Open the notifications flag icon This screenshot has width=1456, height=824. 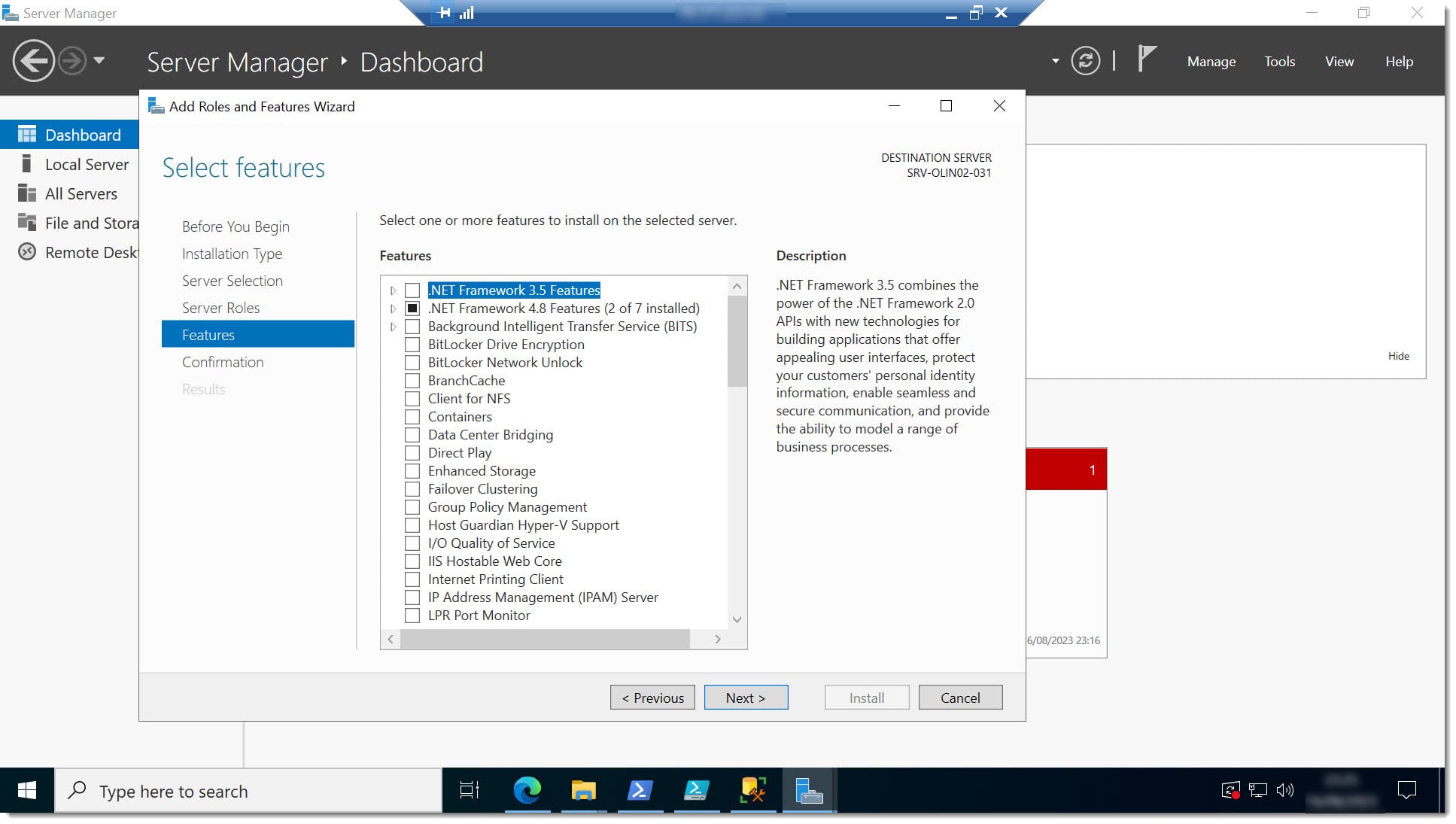(1146, 59)
